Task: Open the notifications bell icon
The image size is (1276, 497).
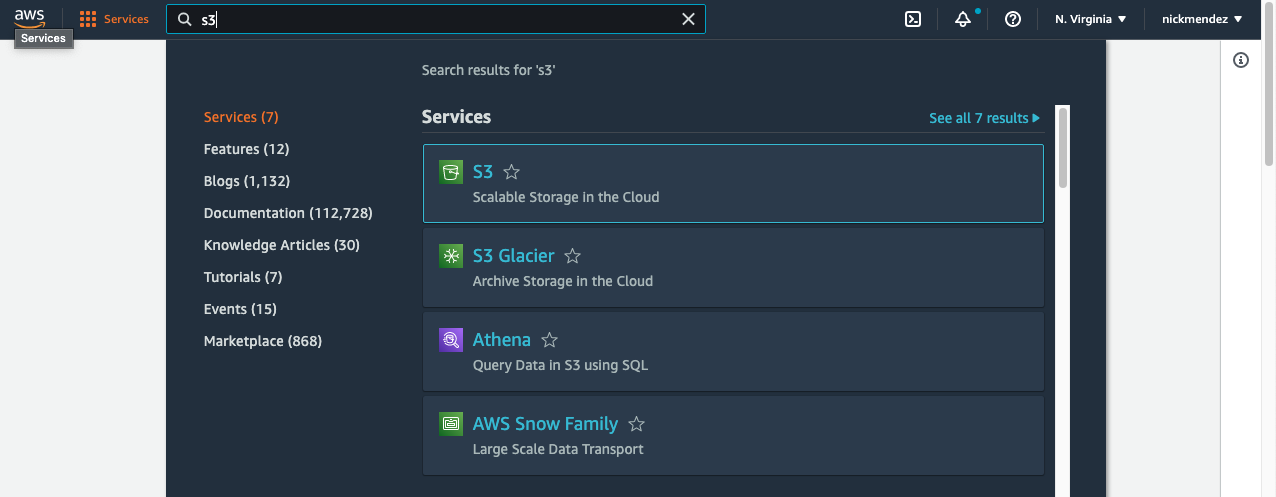Action: [963, 19]
